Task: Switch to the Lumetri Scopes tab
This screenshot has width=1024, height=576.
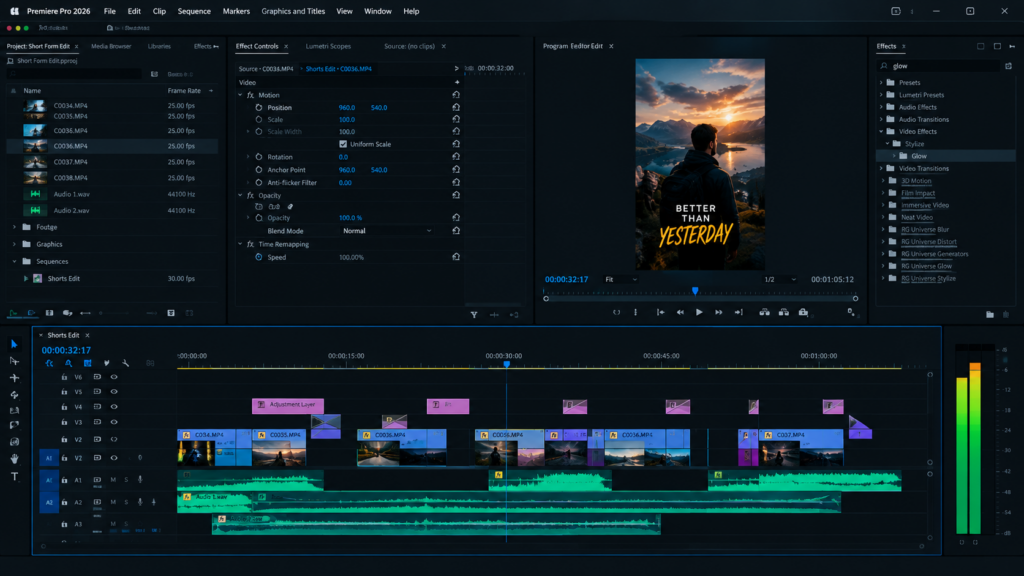Action: tap(328, 46)
